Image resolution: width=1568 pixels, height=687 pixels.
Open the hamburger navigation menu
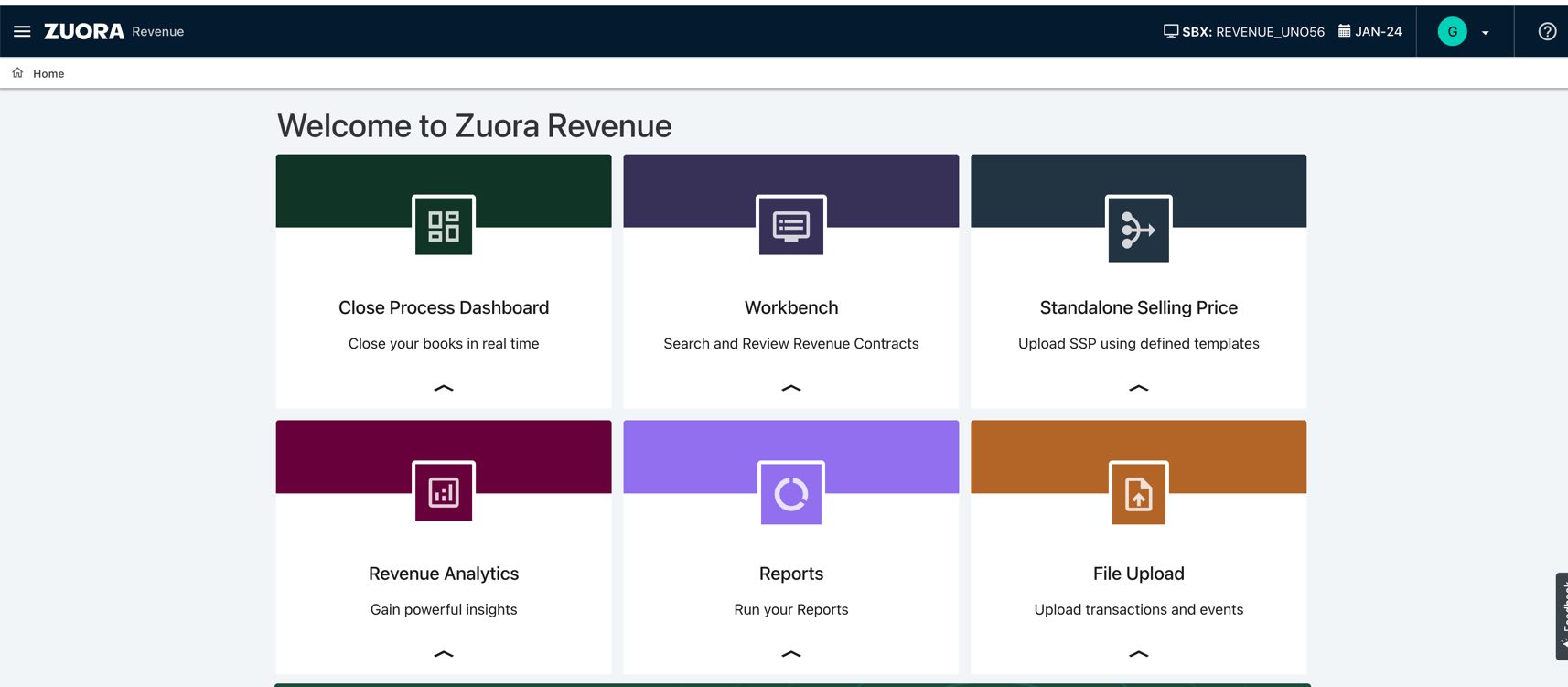click(23, 31)
